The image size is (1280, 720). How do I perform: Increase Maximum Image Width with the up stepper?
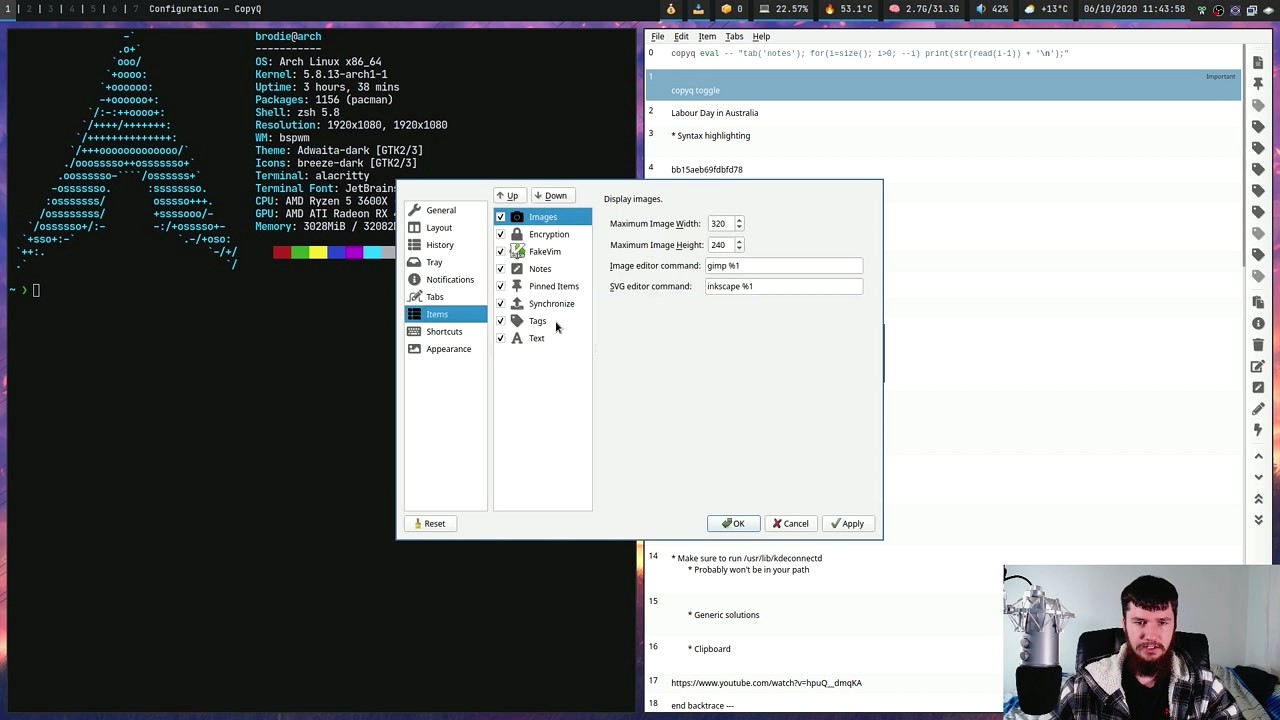pyautogui.click(x=739, y=220)
